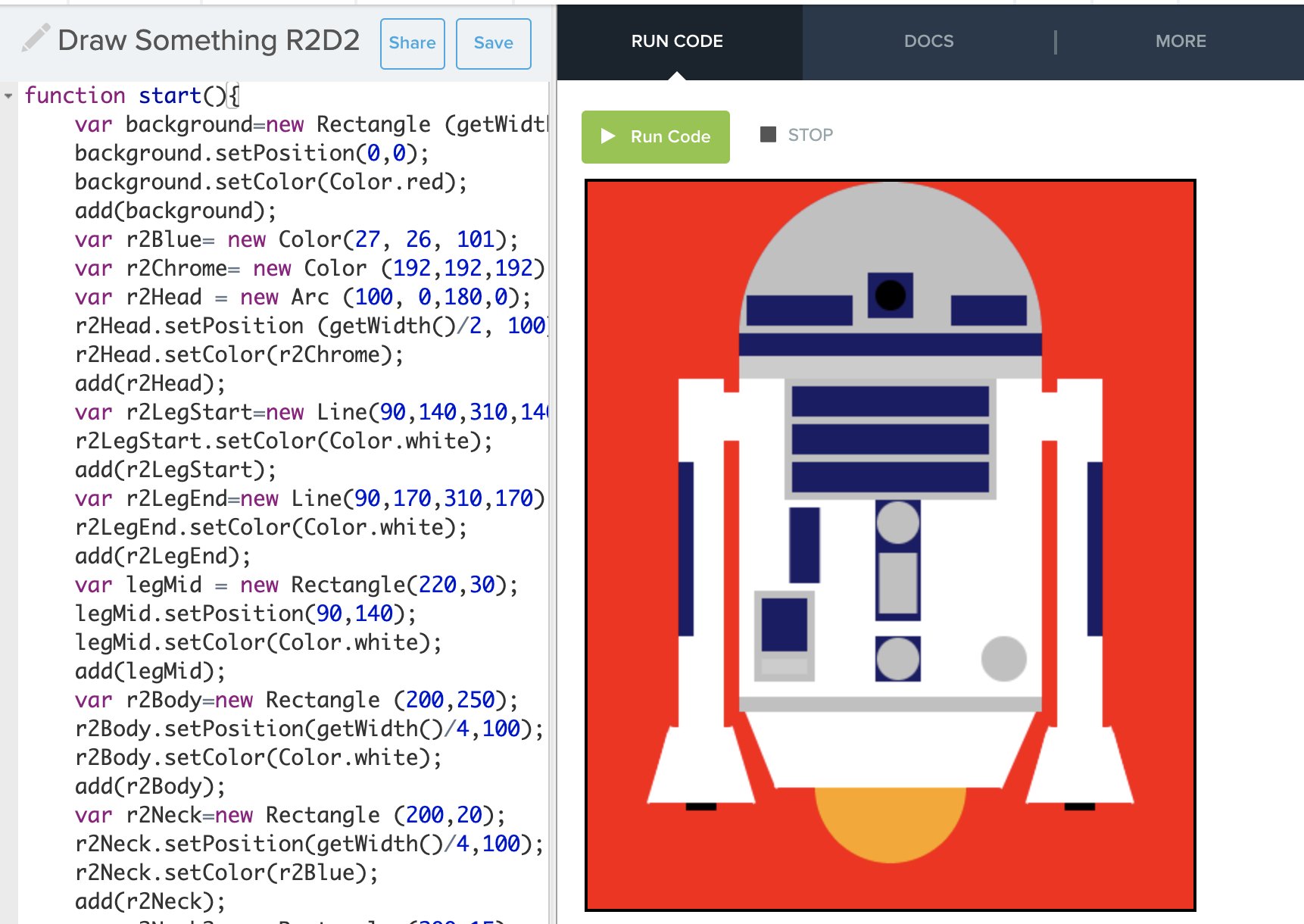Click the line 'r2Head.setColor(r2Chrome);'
Image resolution: width=1304 pixels, height=924 pixels.
coord(239,354)
